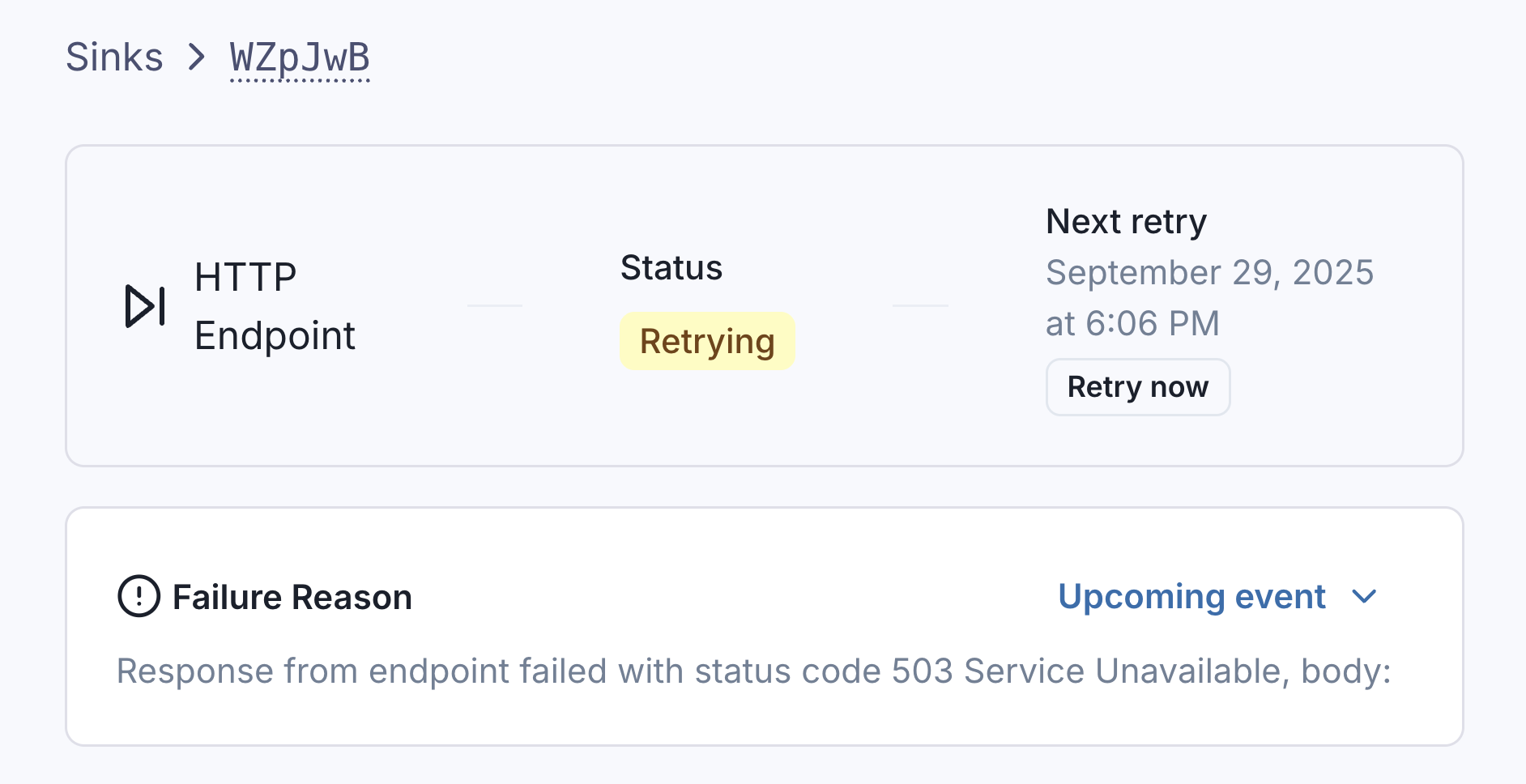Click the WZpJwB sink name breadcrumb
Screen dimensions: 1526x784
[x=300, y=58]
